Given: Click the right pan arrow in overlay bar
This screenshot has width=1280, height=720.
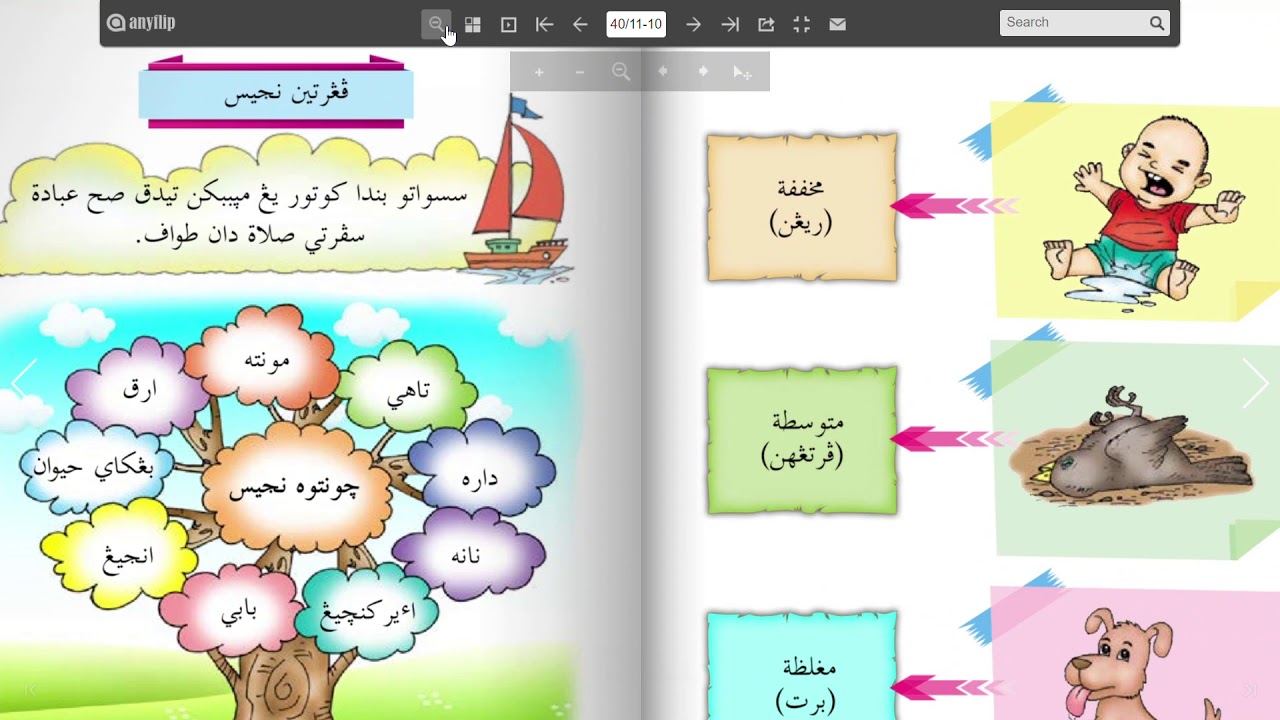Looking at the screenshot, I should click(703, 72).
